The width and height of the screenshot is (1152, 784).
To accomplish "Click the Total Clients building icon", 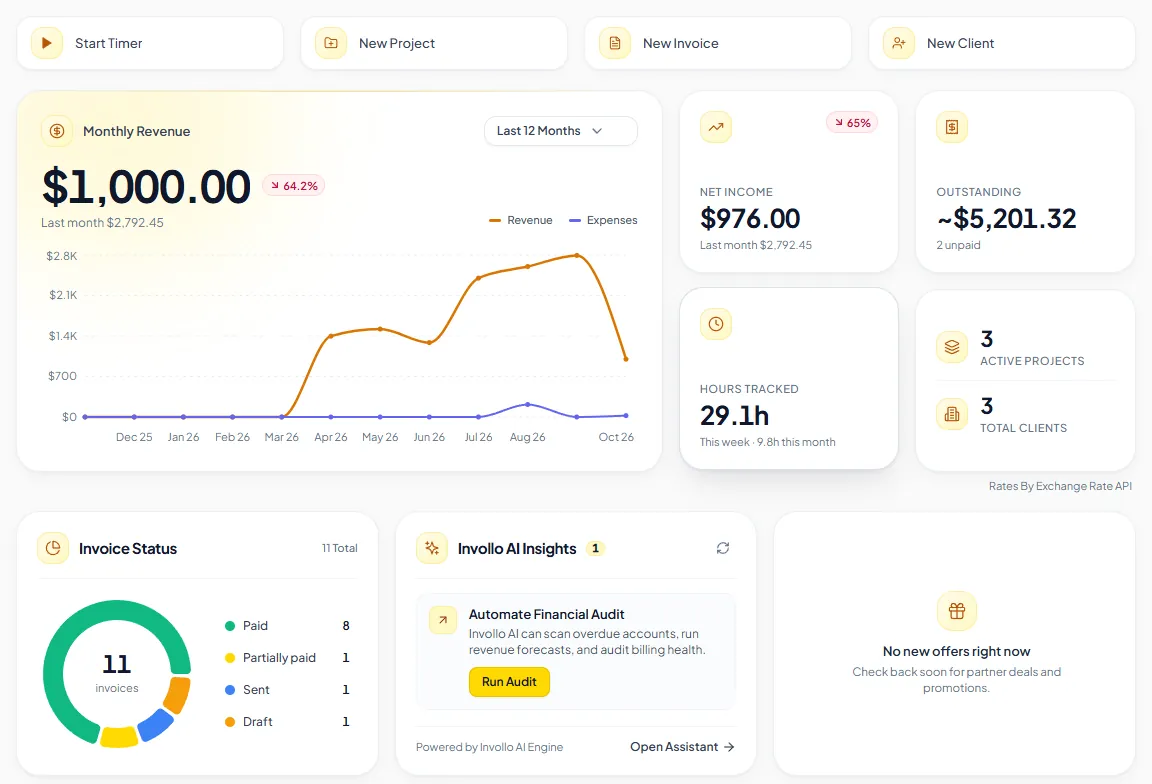I will pyautogui.click(x=951, y=414).
